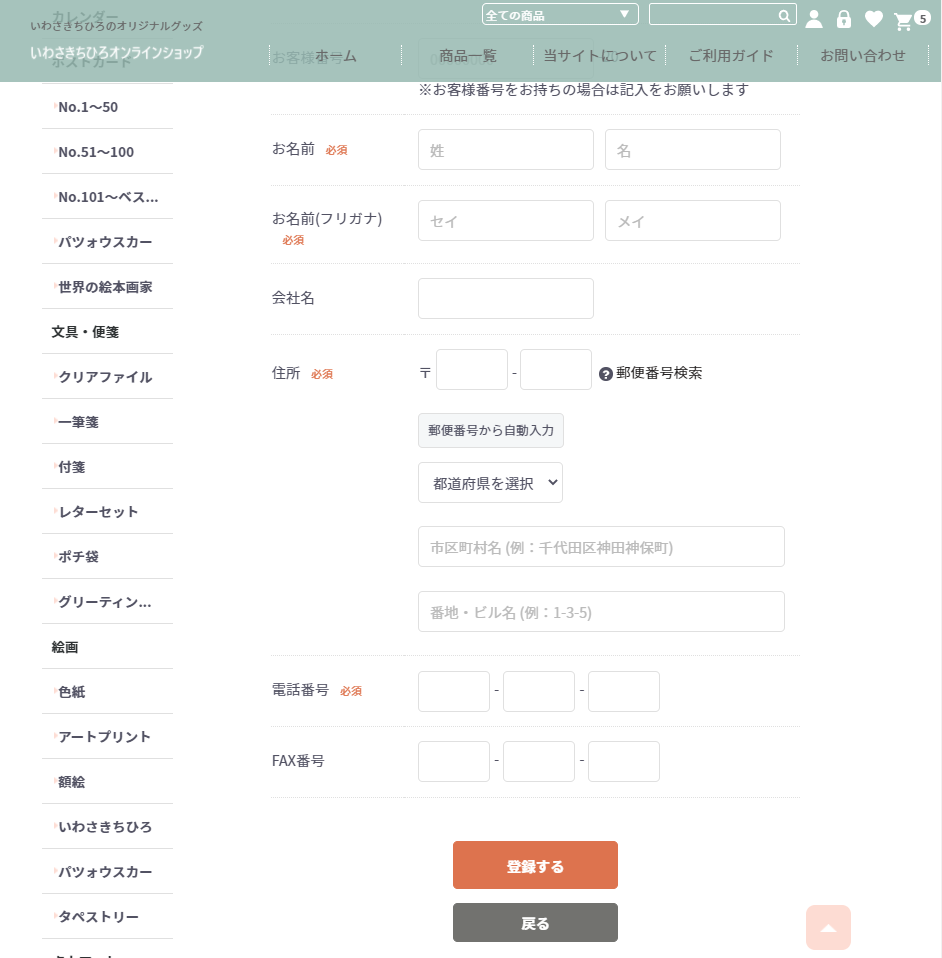This screenshot has width=942, height=958.
Task: Open ポチ袋 sidebar category
Action: [108, 557]
